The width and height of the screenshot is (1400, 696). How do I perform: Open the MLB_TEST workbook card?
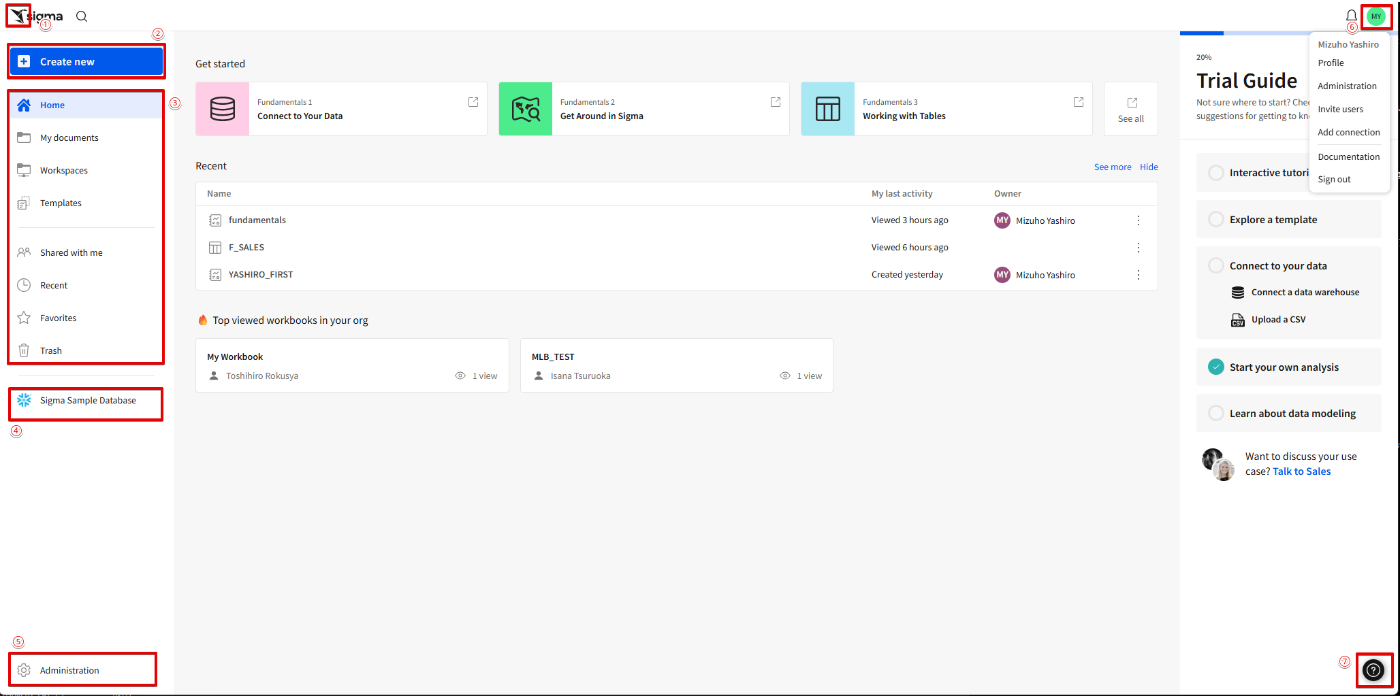click(x=677, y=365)
